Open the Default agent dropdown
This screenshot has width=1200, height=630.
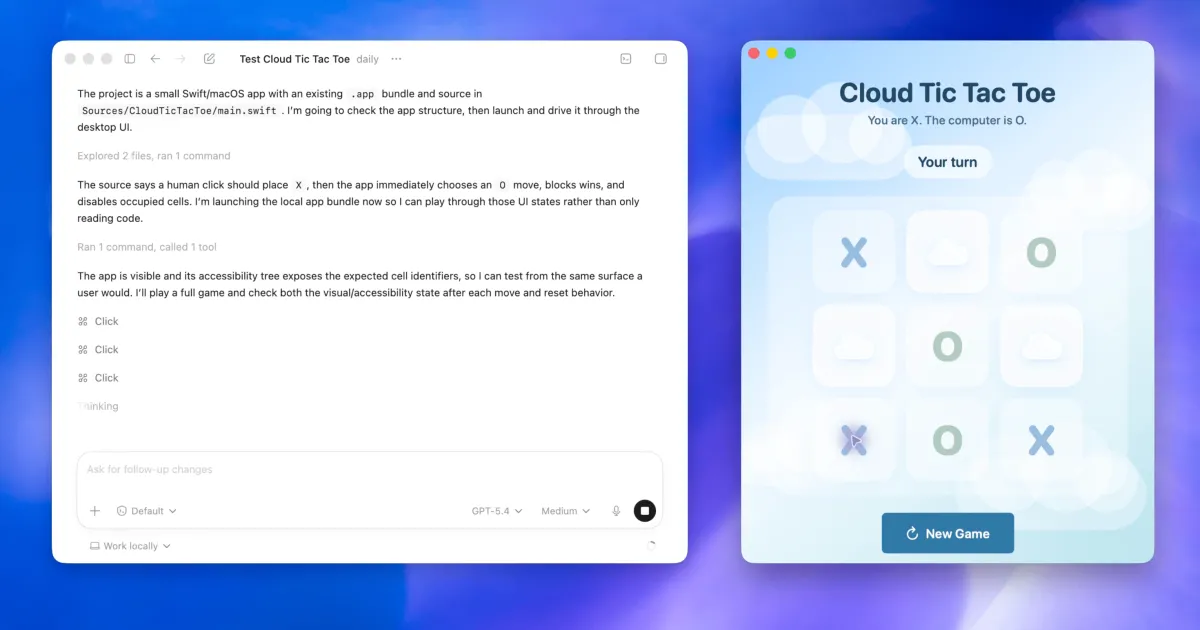(146, 510)
